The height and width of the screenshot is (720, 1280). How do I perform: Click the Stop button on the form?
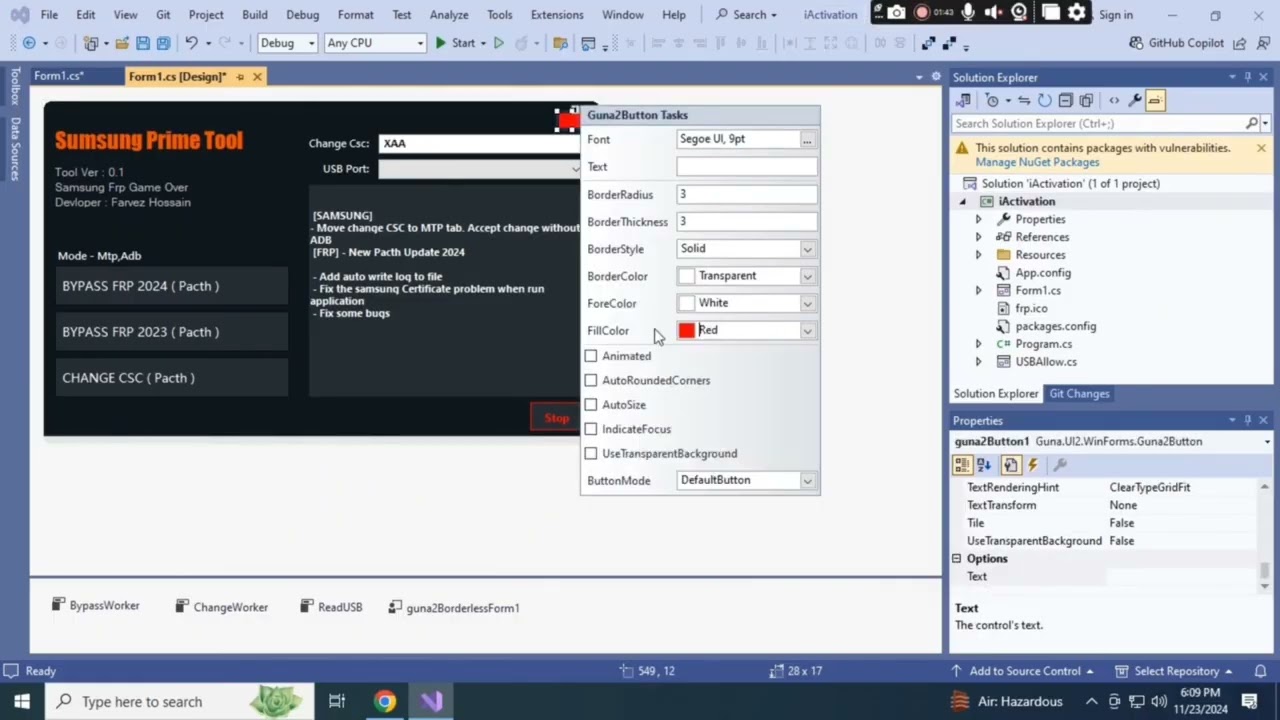[556, 418]
